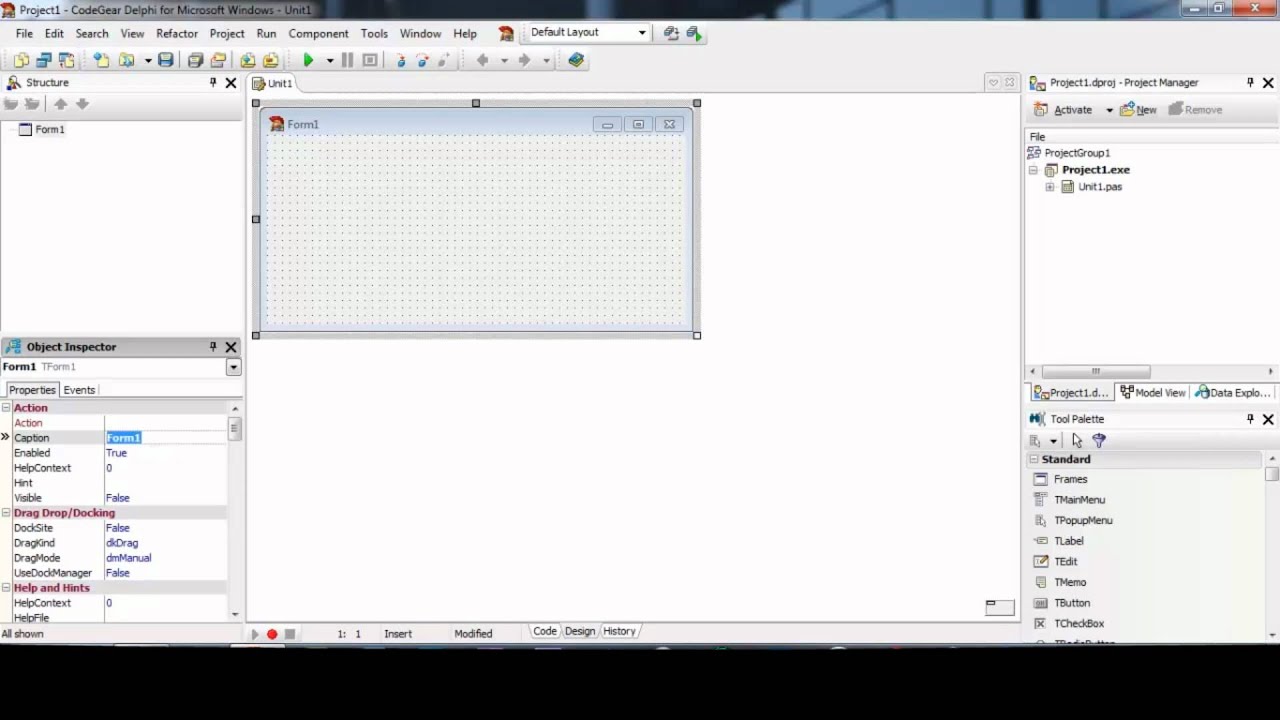
Task: Pin the Object Inspector panel
Action: [x=213, y=346]
